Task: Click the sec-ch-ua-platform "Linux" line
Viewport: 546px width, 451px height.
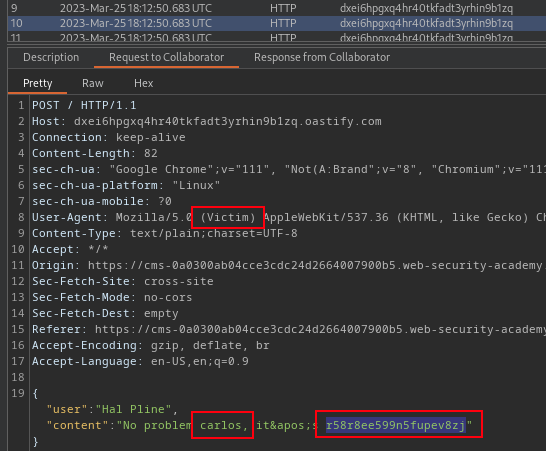Action: 126,186
